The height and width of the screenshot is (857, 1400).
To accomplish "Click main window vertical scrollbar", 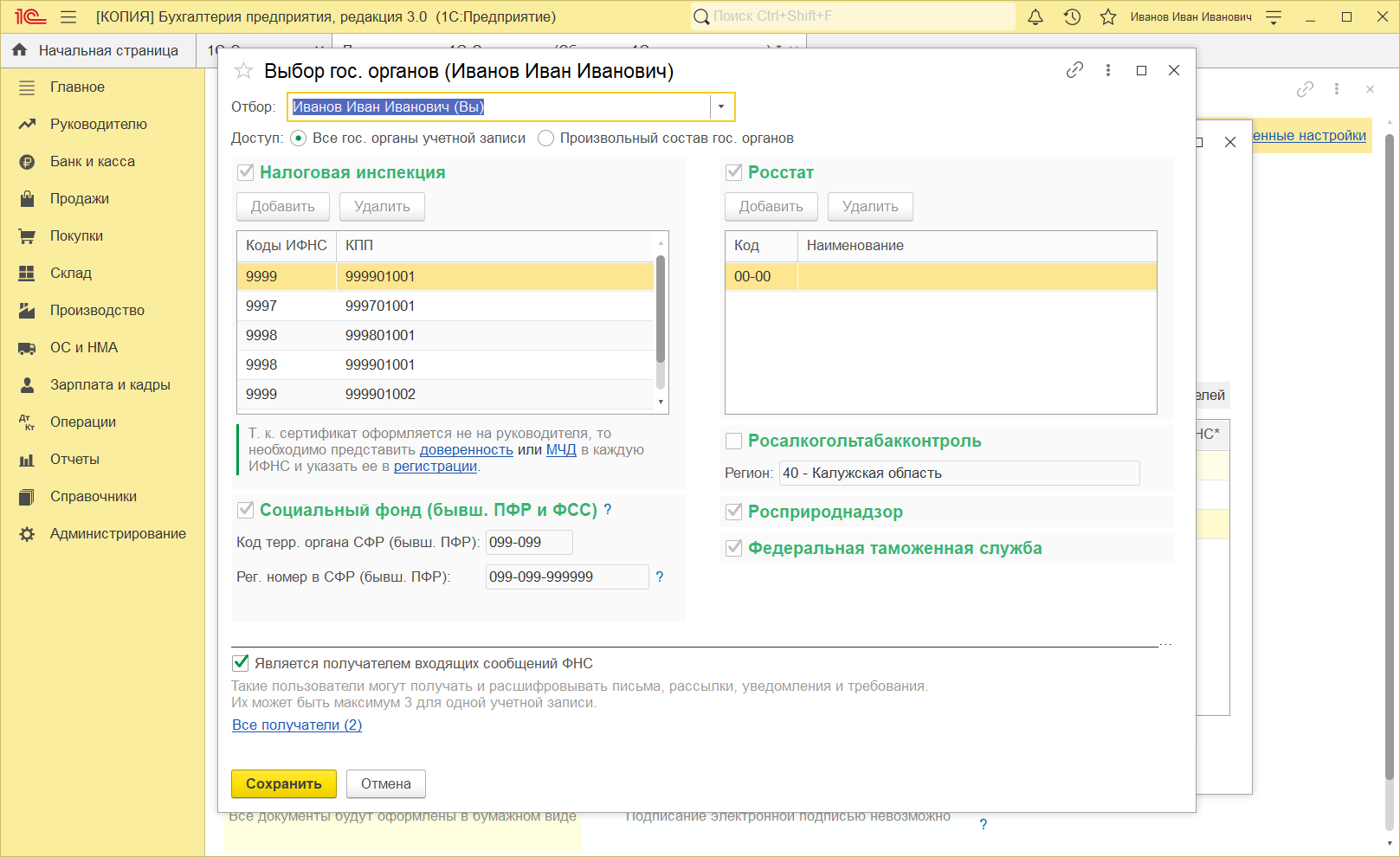I will (x=1390, y=456).
